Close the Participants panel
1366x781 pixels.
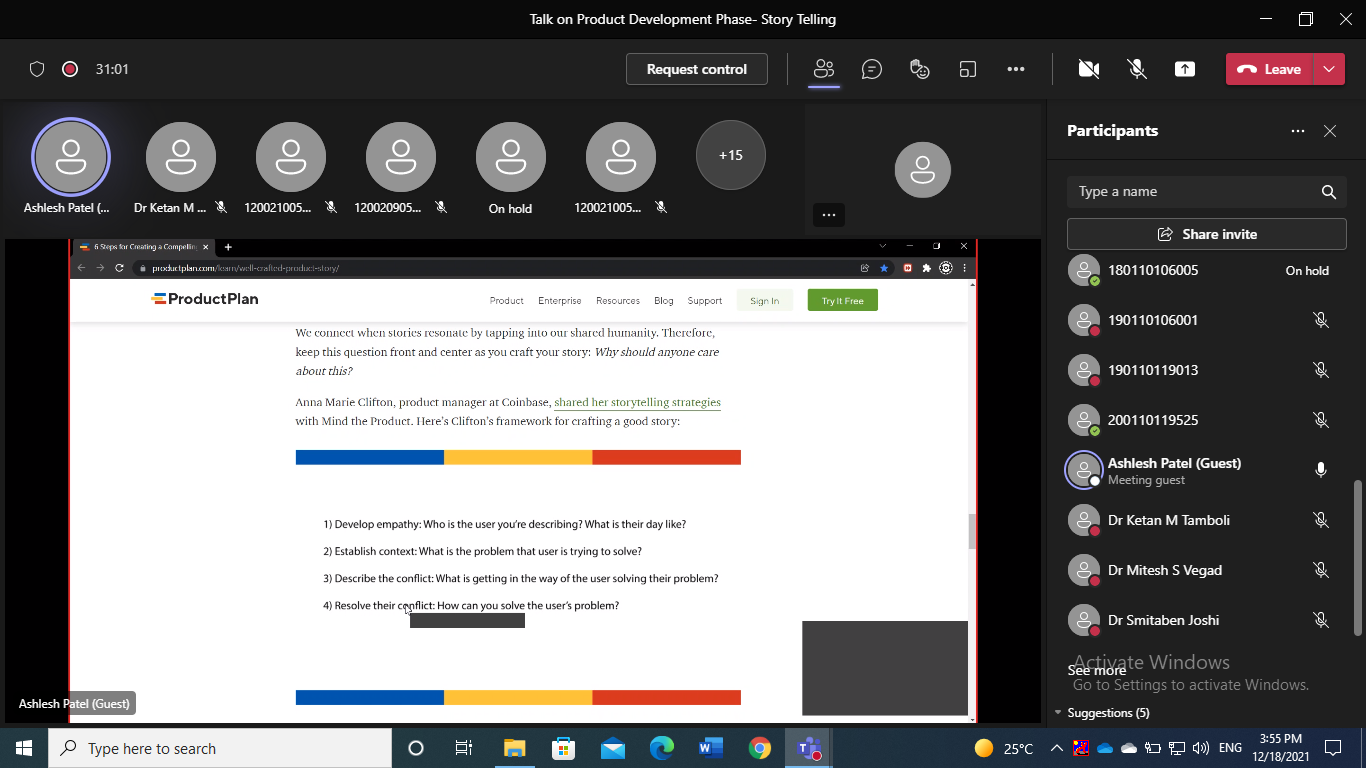(x=1330, y=131)
